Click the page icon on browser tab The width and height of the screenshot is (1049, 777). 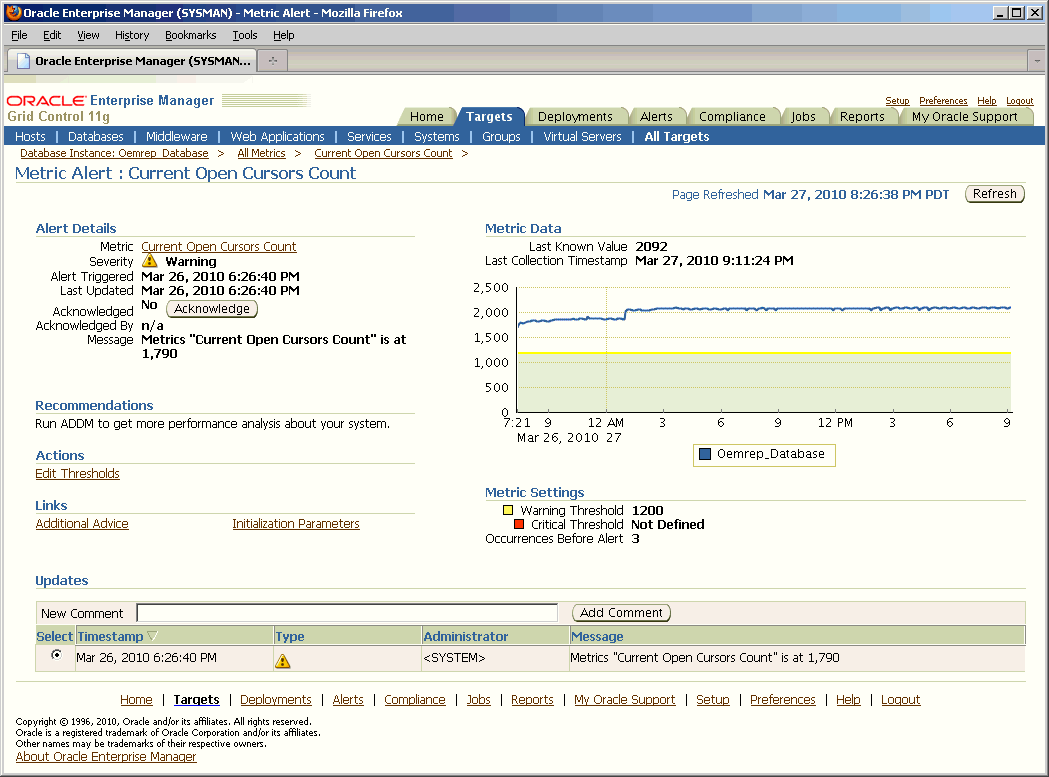(23, 61)
